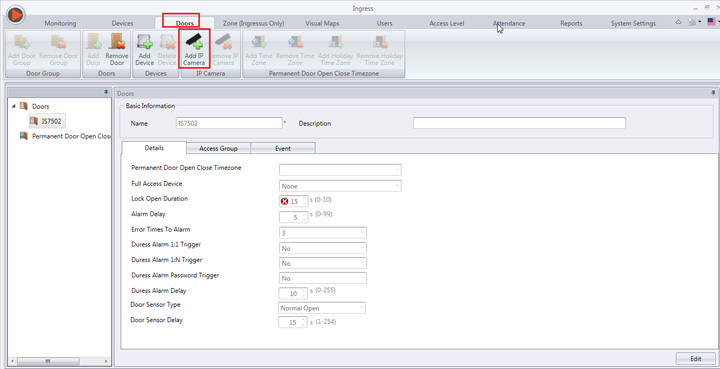Open the Monitoring tab

click(60, 23)
